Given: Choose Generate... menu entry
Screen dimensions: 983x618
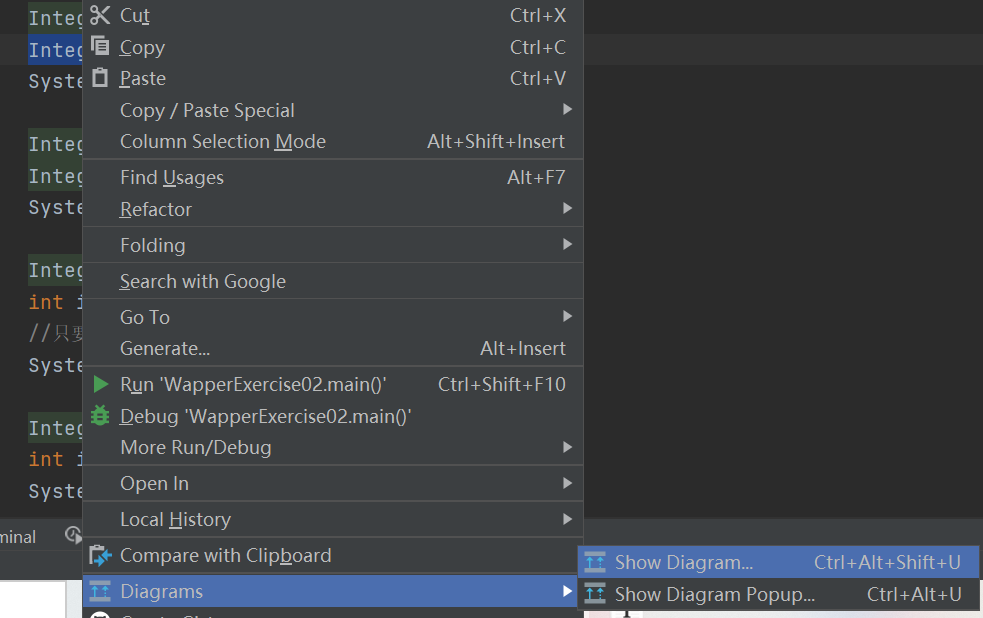Looking at the screenshot, I should [333, 348].
